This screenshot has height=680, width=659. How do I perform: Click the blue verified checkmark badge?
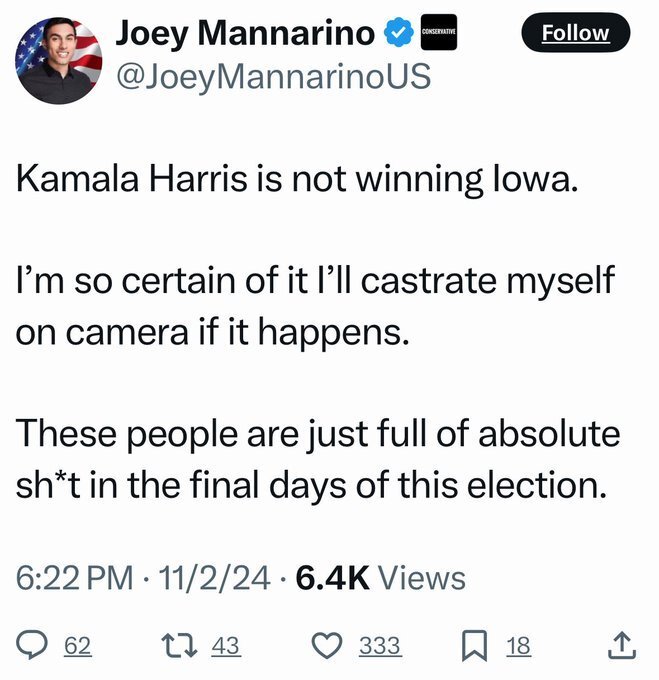click(398, 34)
